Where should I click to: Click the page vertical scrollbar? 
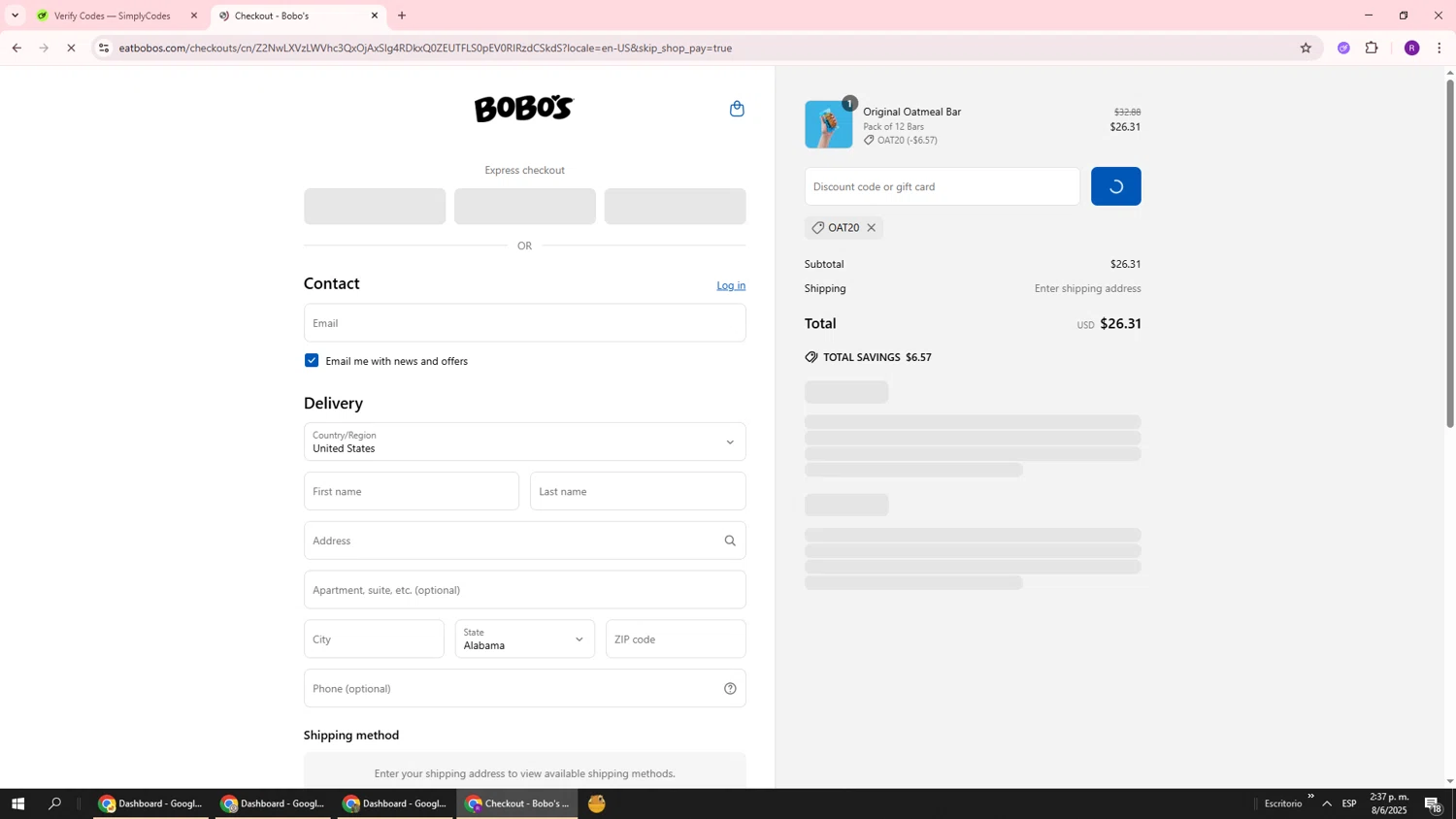pyautogui.click(x=1450, y=252)
